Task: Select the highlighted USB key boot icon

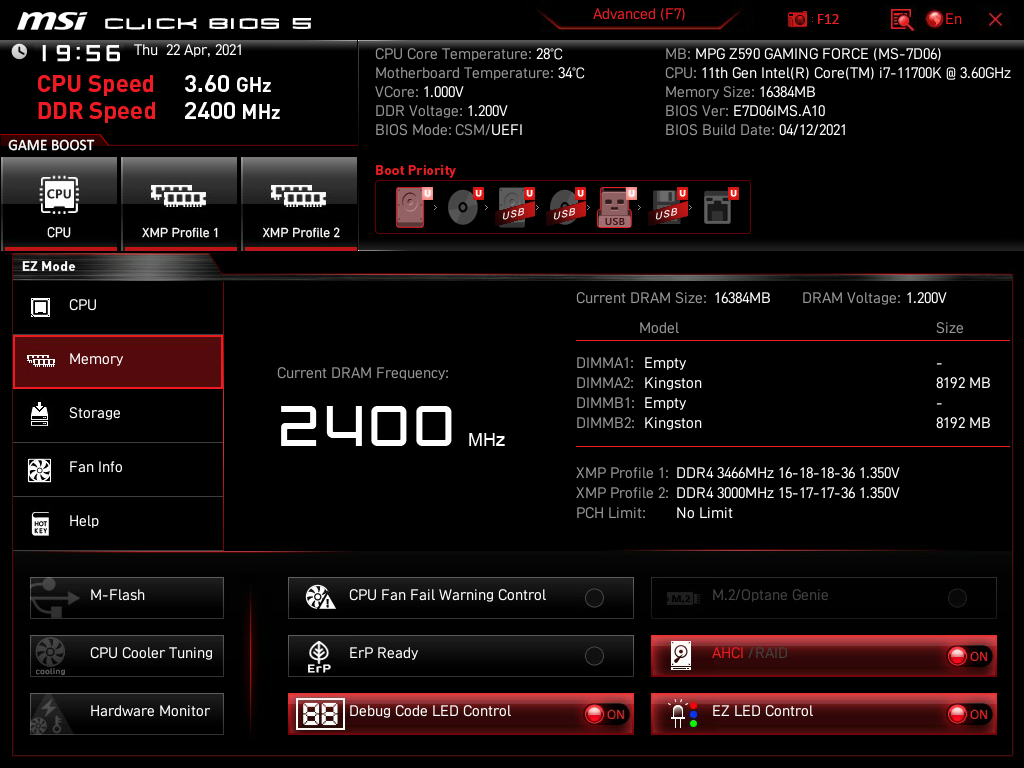Action: [616, 207]
